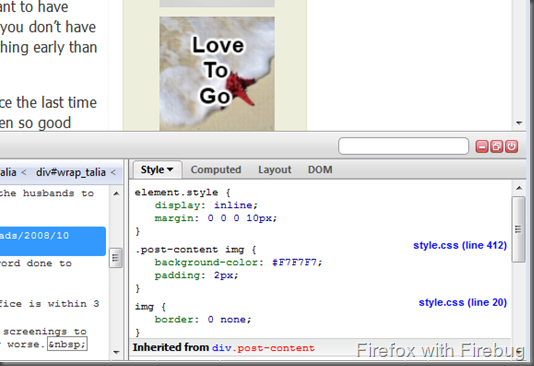
Task: Click the Style panel scrollbar thumb
Action: coord(518,229)
